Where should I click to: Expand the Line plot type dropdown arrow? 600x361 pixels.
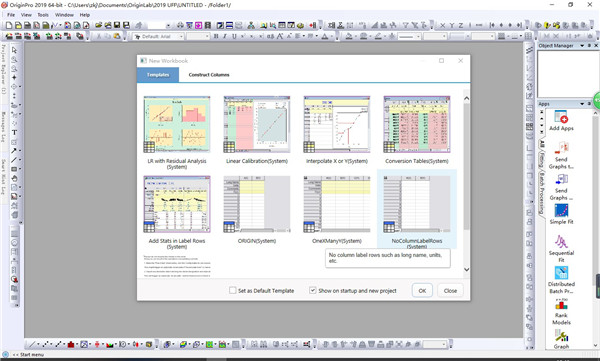point(38,344)
